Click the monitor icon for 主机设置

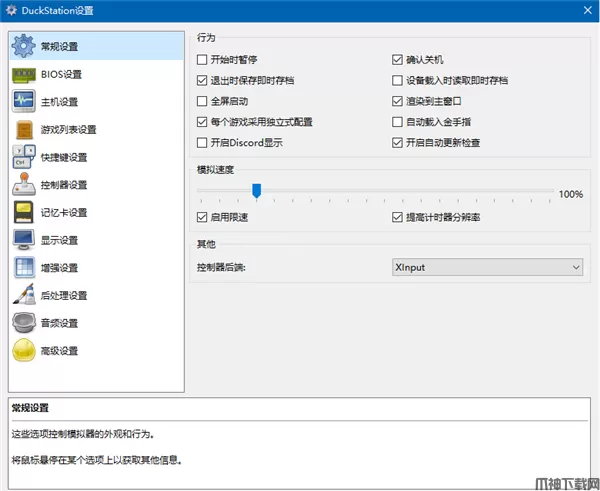tap(23, 101)
